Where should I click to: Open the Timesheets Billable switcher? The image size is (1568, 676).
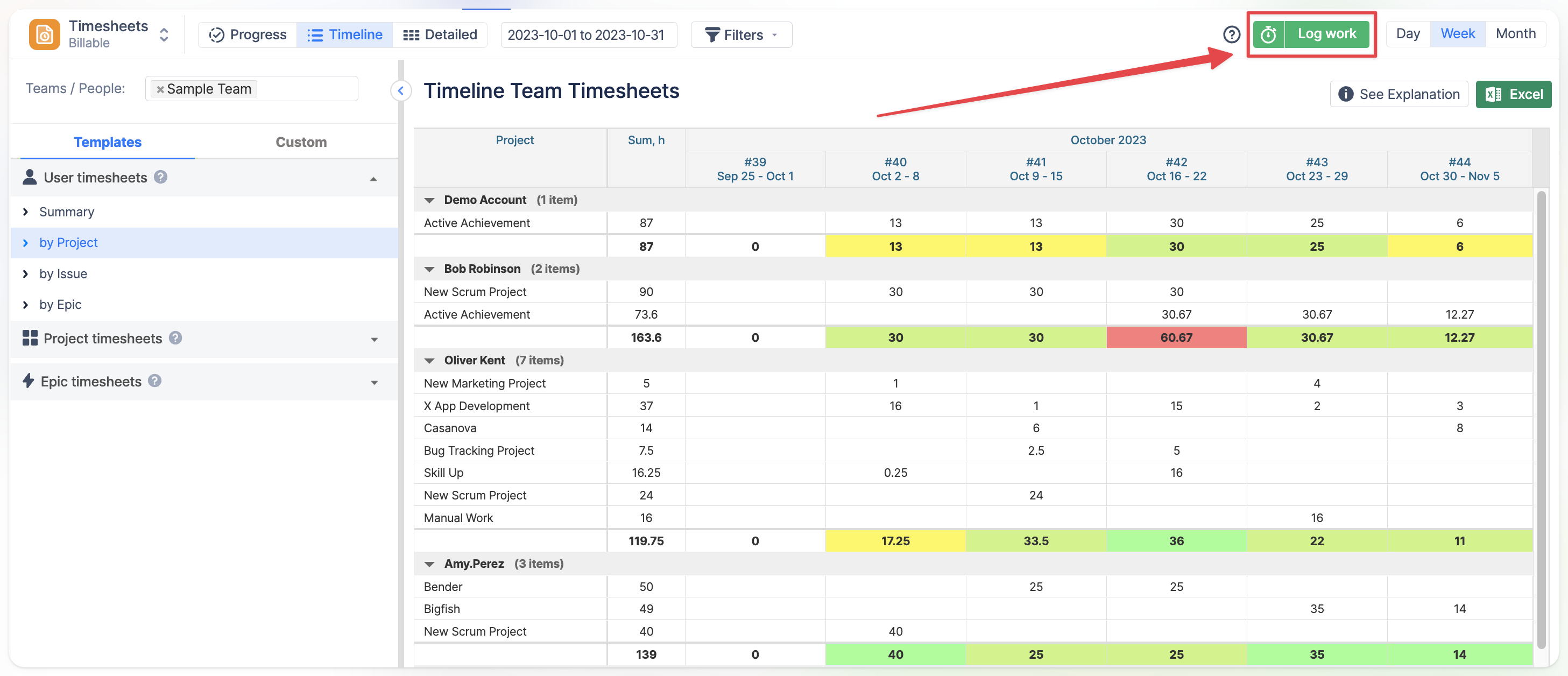(x=163, y=34)
